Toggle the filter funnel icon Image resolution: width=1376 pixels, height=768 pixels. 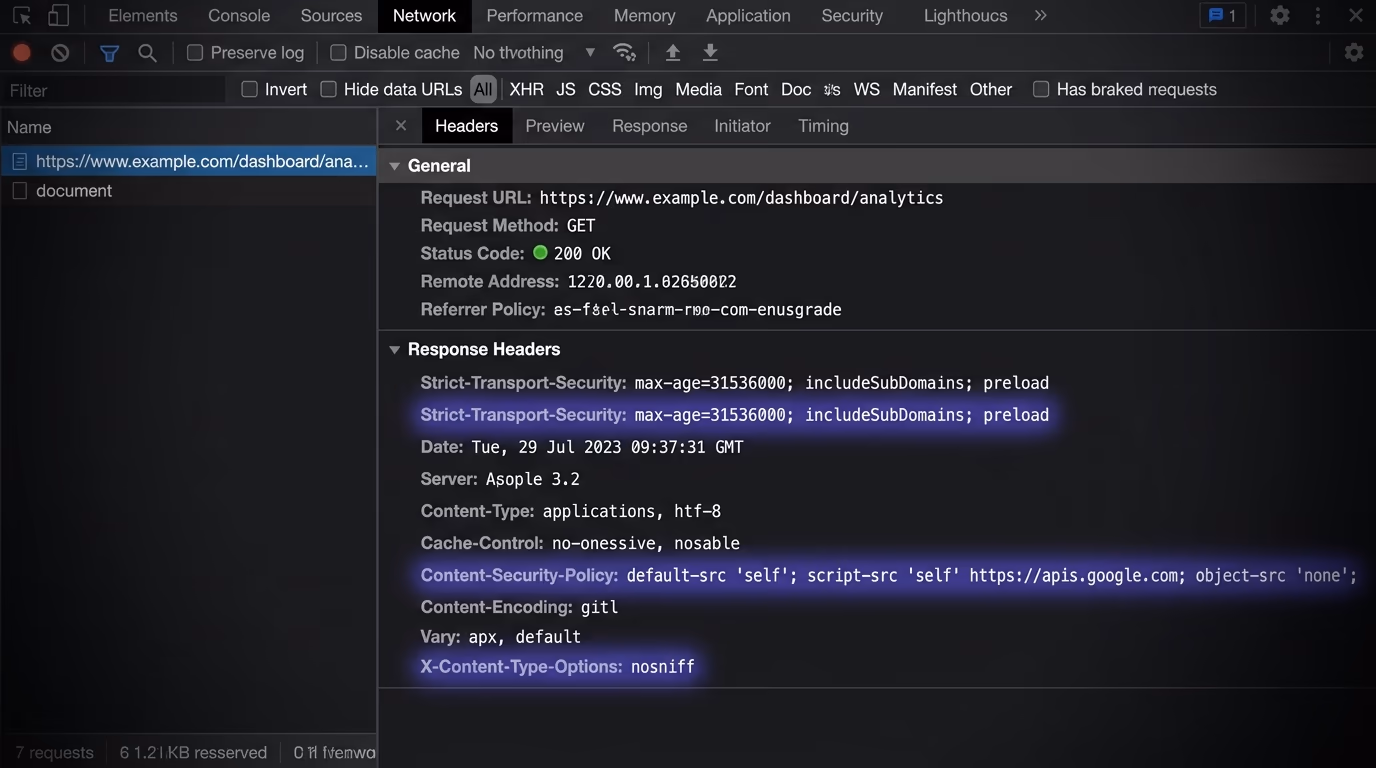109,53
